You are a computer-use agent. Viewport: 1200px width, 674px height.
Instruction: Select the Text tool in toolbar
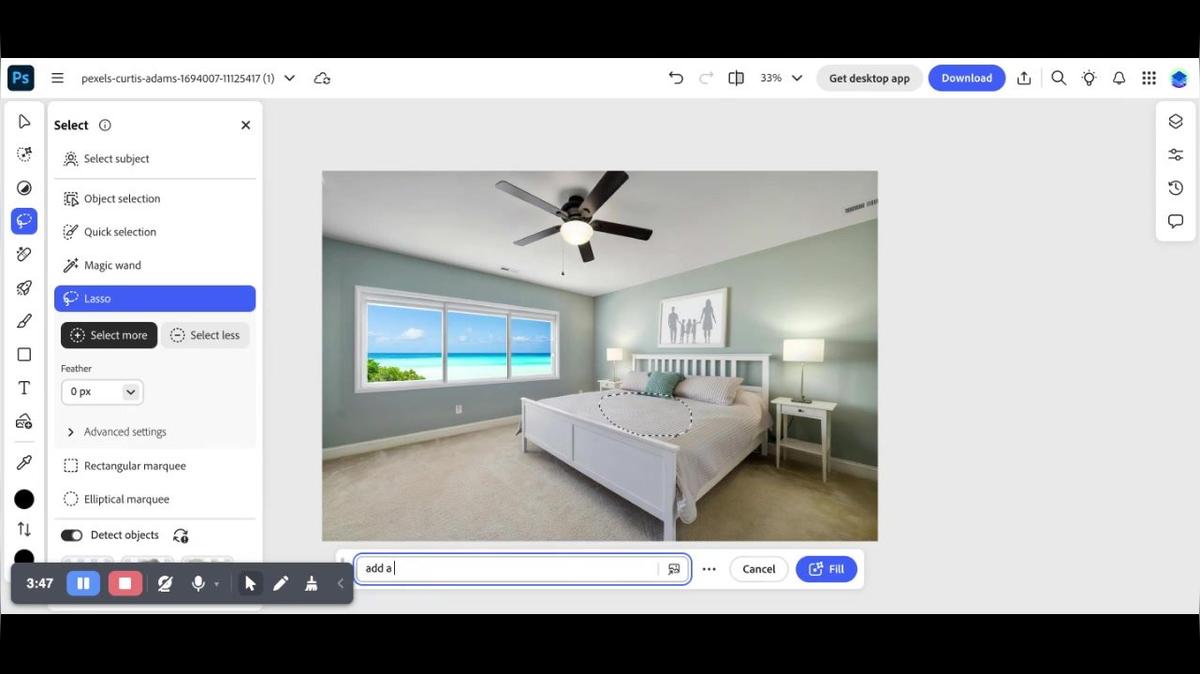[x=24, y=388]
